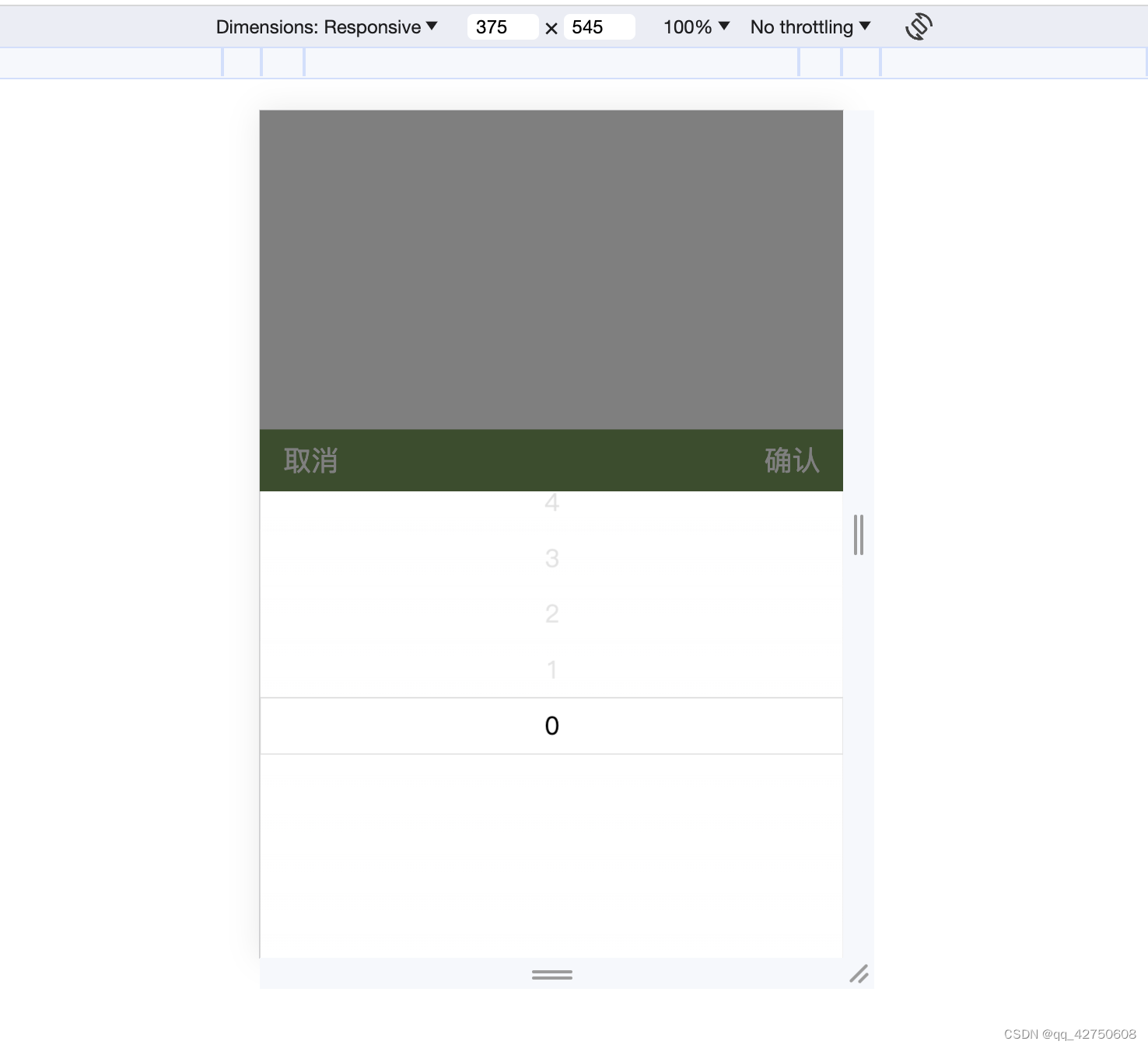Select the screen rotation icon in toolbar
Screen dimensions: 1148x1048
[918, 26]
